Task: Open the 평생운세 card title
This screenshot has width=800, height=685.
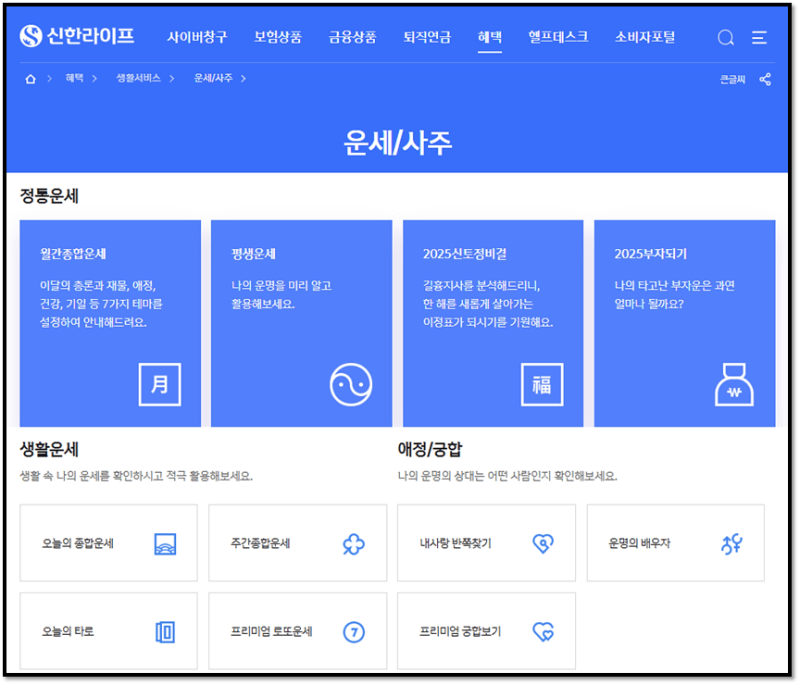Action: 254,254
